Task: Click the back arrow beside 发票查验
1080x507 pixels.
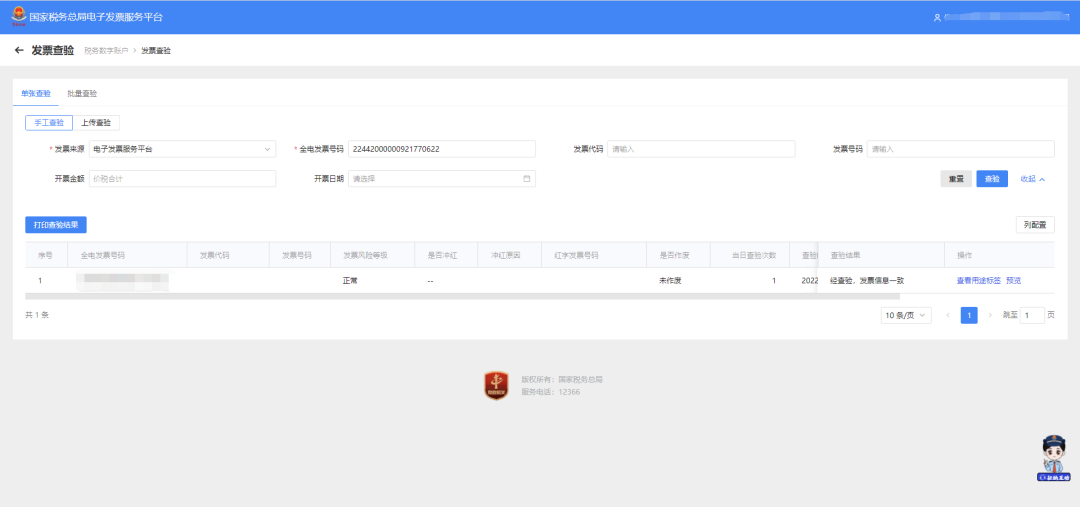Action: tap(19, 50)
